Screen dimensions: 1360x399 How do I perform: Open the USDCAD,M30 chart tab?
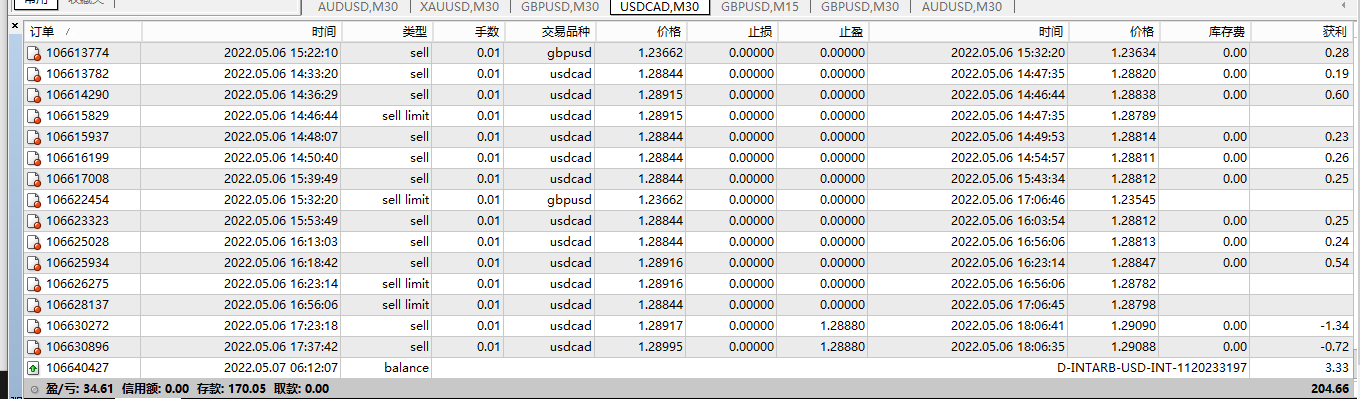pyautogui.click(x=659, y=7)
